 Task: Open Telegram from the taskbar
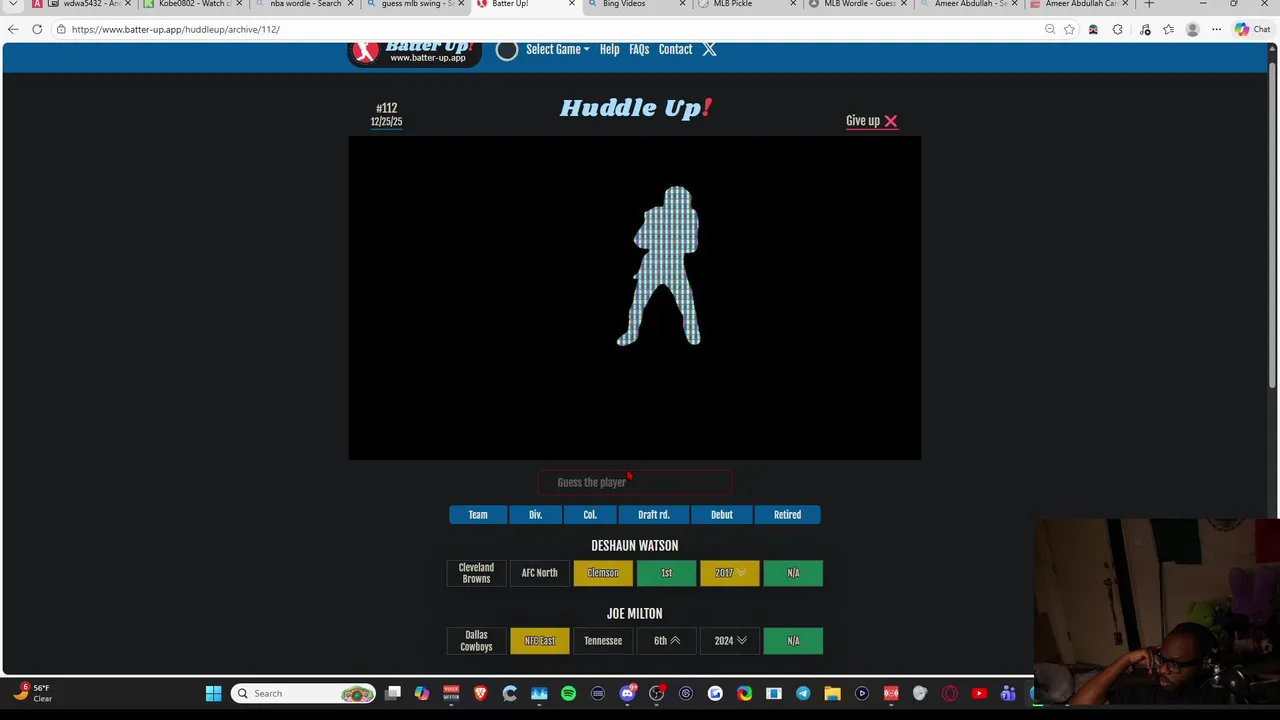pos(803,693)
